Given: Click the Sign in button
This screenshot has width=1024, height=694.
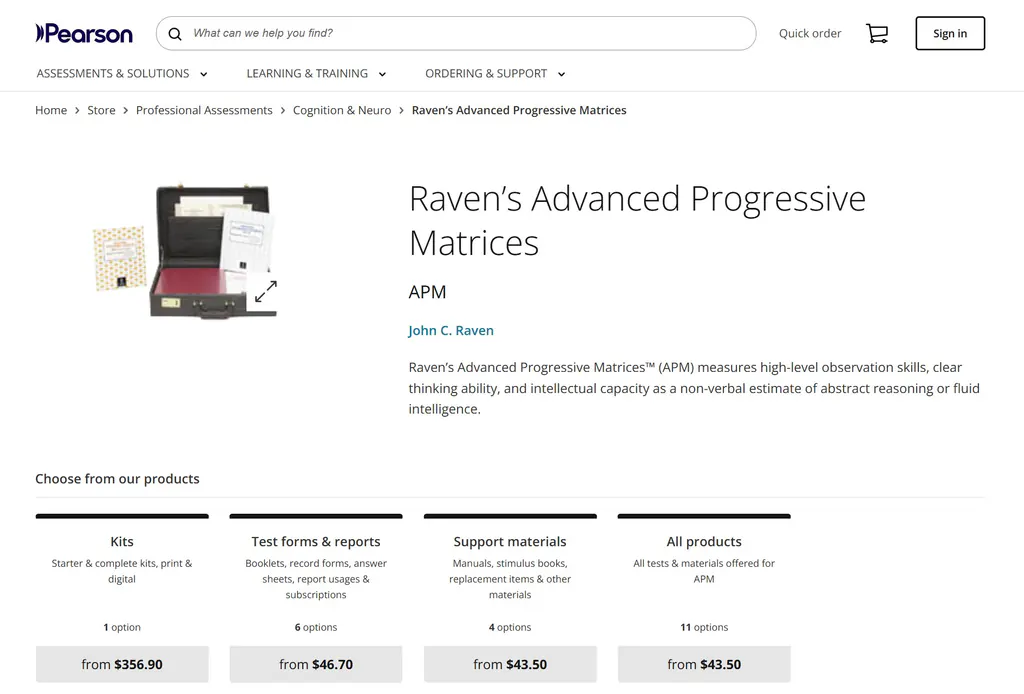Looking at the screenshot, I should point(949,33).
